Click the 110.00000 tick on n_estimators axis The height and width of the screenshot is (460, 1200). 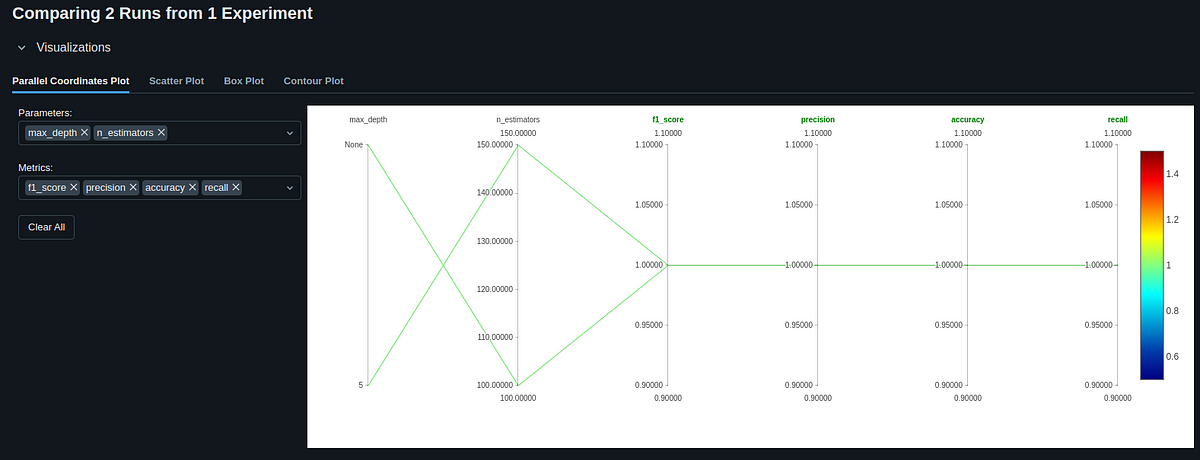click(x=496, y=337)
